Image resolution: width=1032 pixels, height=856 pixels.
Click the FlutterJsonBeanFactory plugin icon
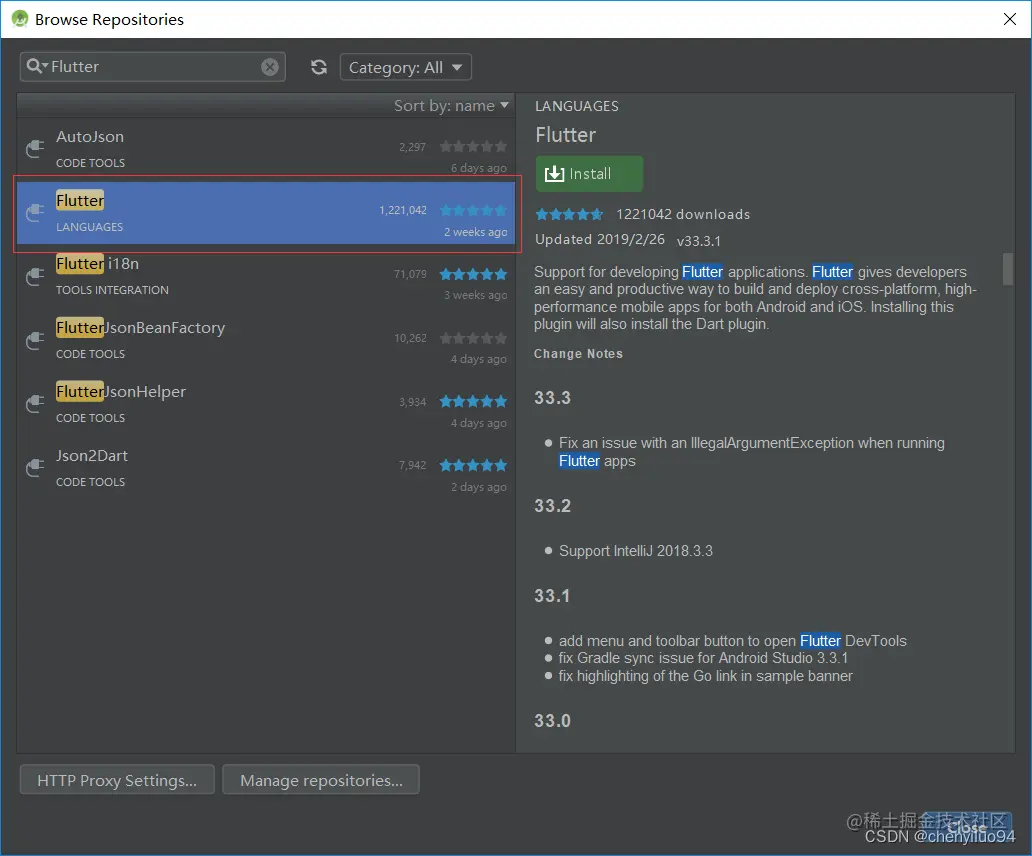35,340
